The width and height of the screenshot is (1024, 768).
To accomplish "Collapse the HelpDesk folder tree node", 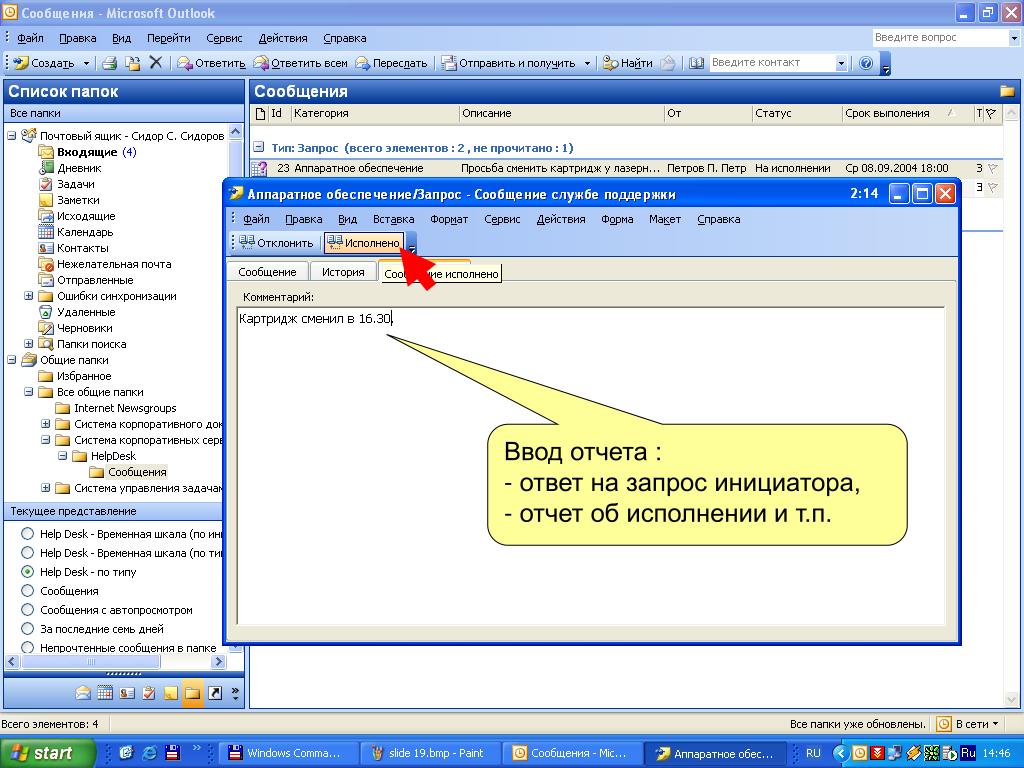I will coord(63,456).
